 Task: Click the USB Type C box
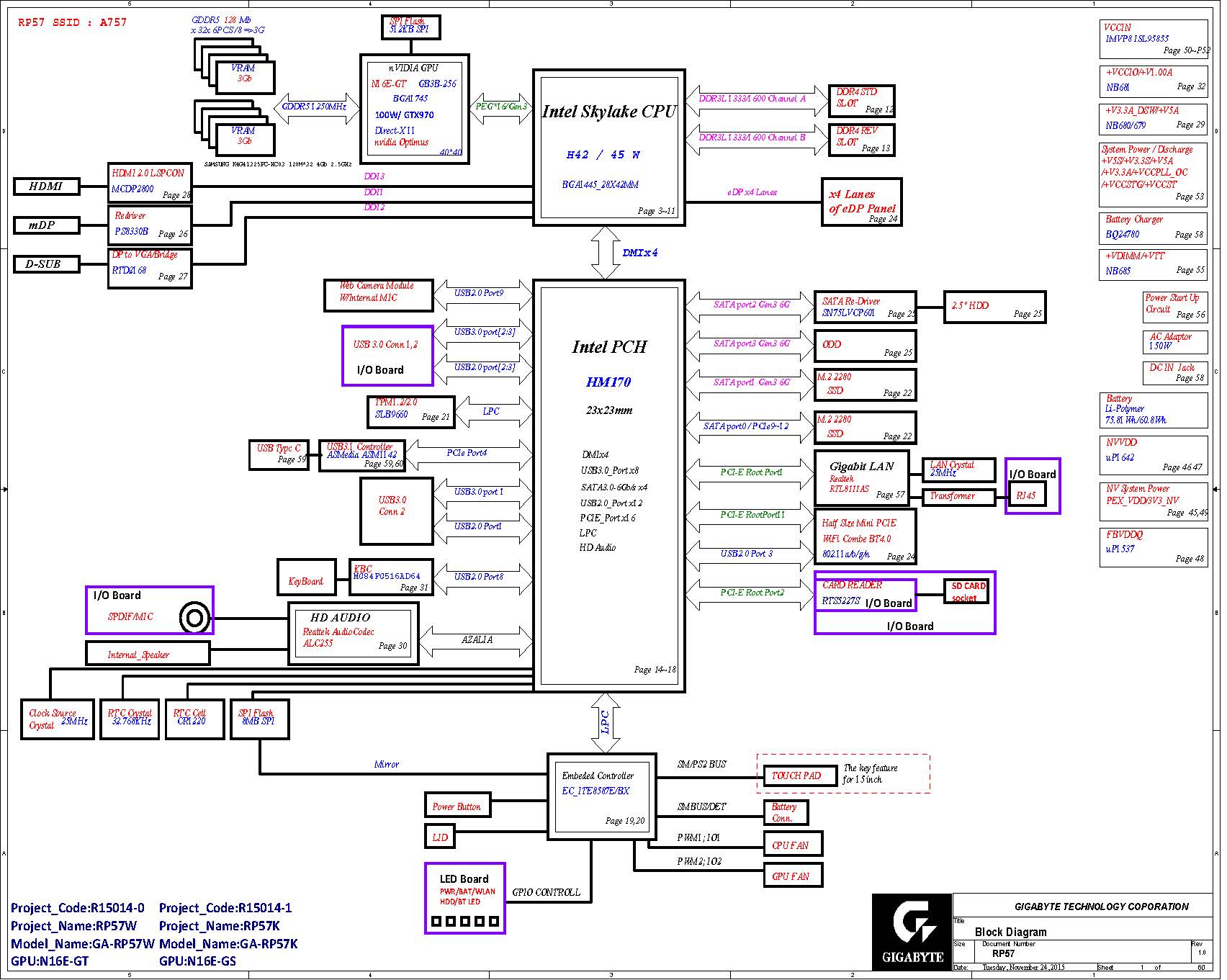[x=279, y=455]
